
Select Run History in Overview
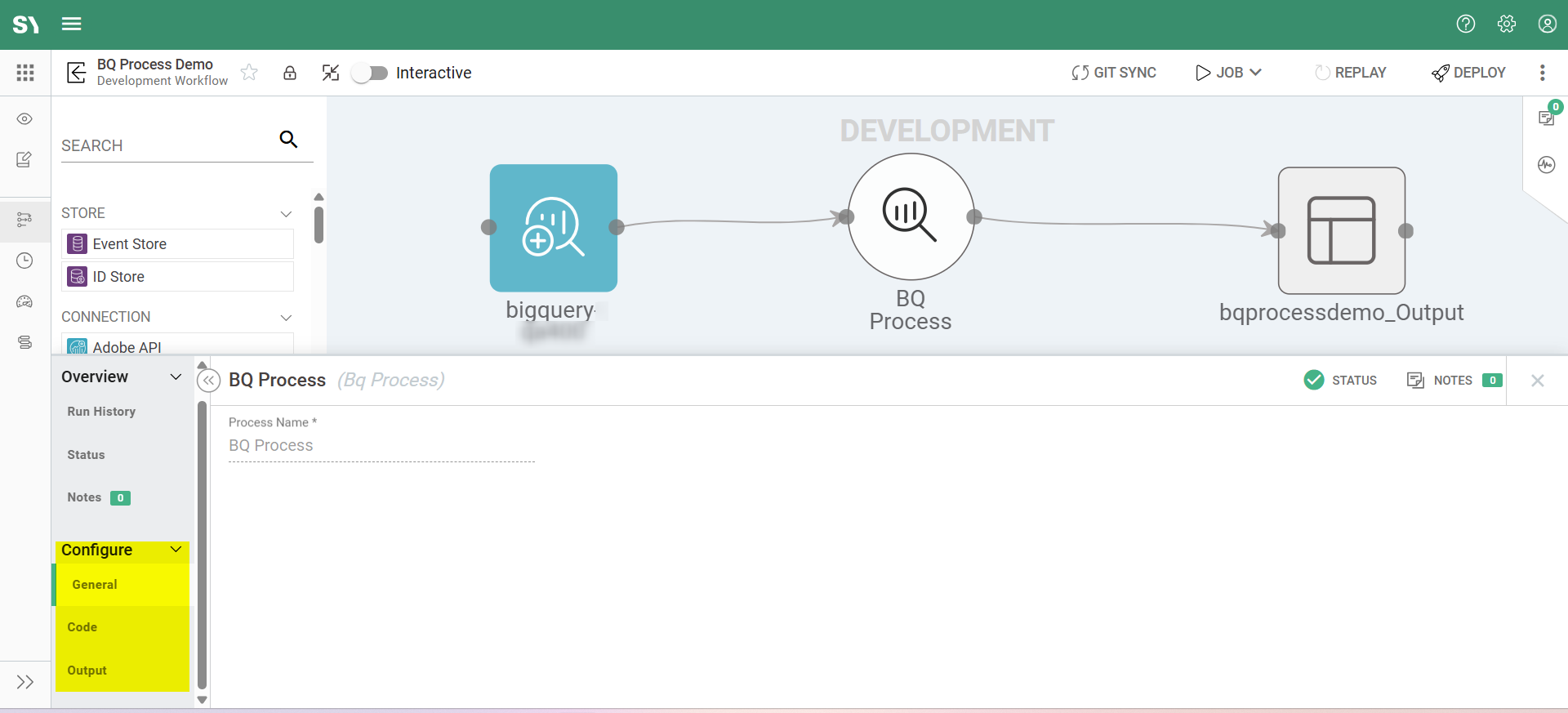point(101,412)
